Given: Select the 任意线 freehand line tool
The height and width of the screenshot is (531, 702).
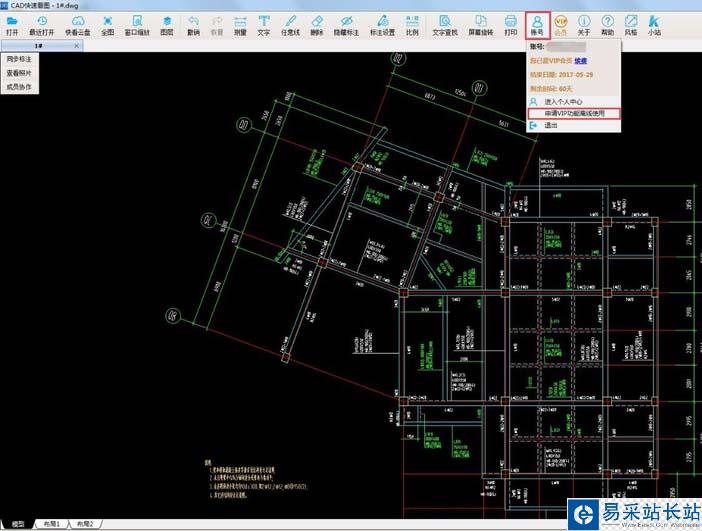Looking at the screenshot, I should point(290,26).
